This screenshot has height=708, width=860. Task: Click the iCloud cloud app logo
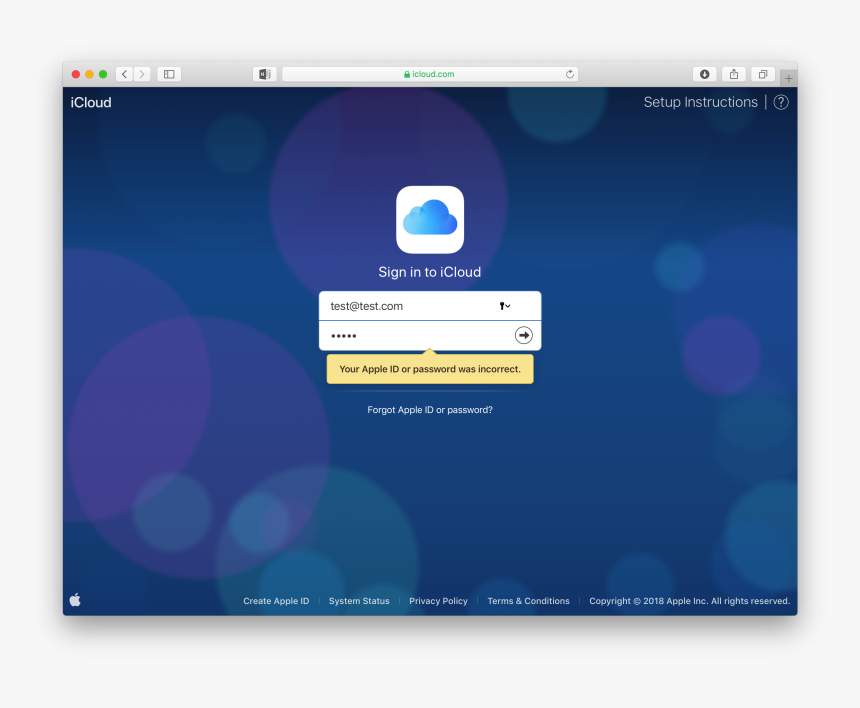pos(430,219)
